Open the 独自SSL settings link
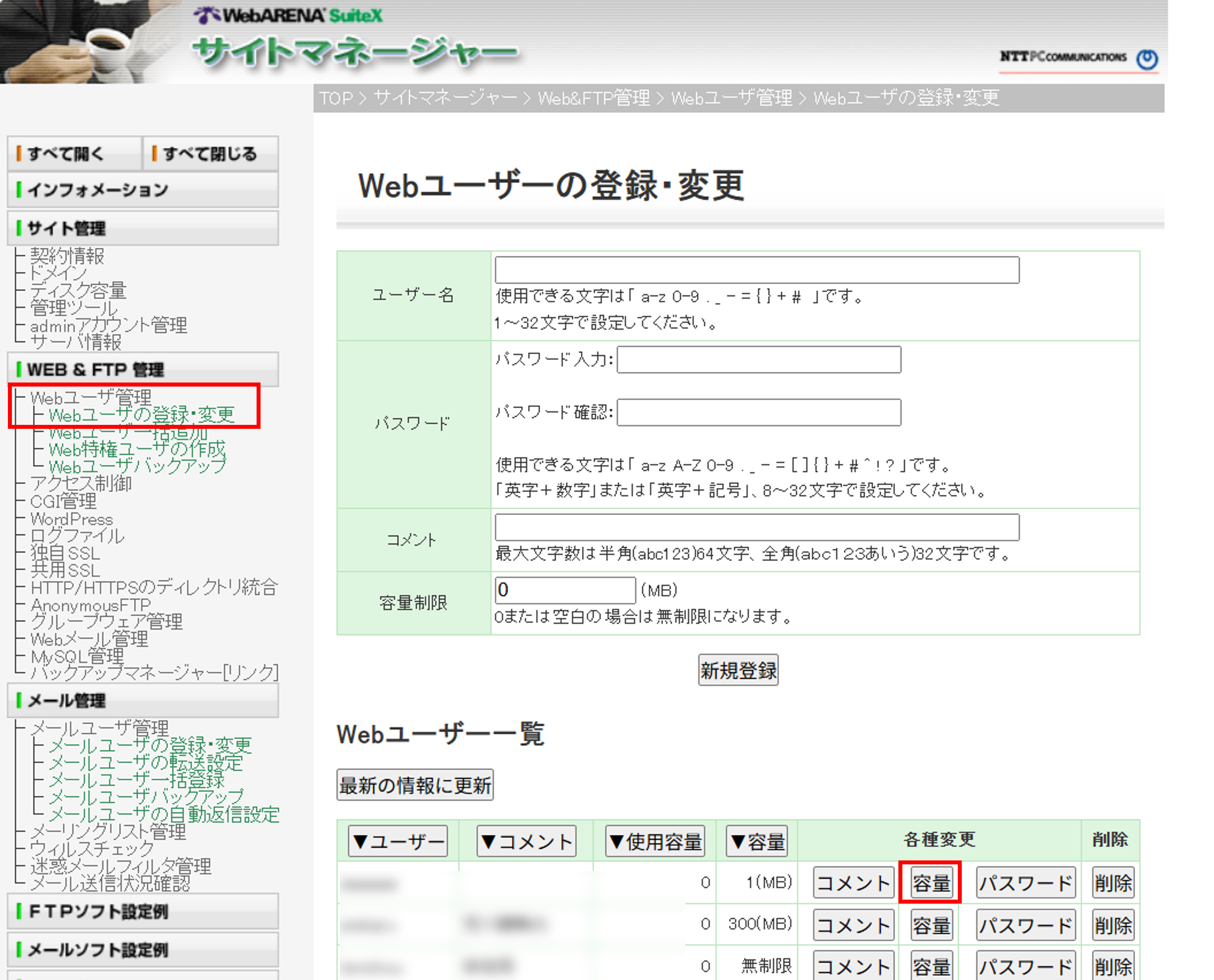The height and width of the screenshot is (980, 1214). (65, 553)
